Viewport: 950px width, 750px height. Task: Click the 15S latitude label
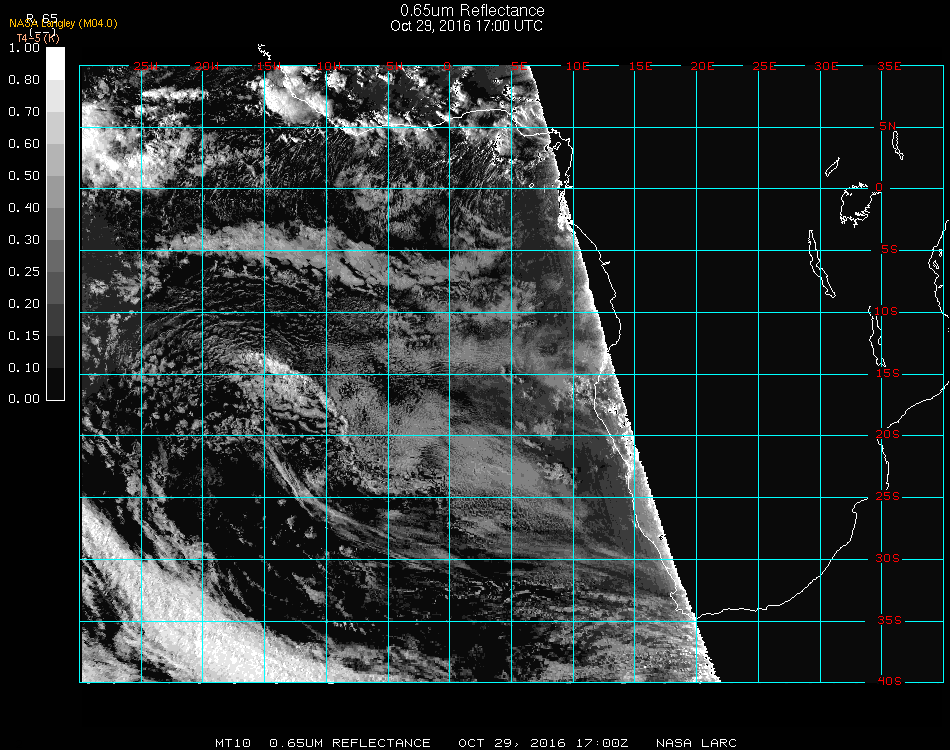tap(888, 373)
